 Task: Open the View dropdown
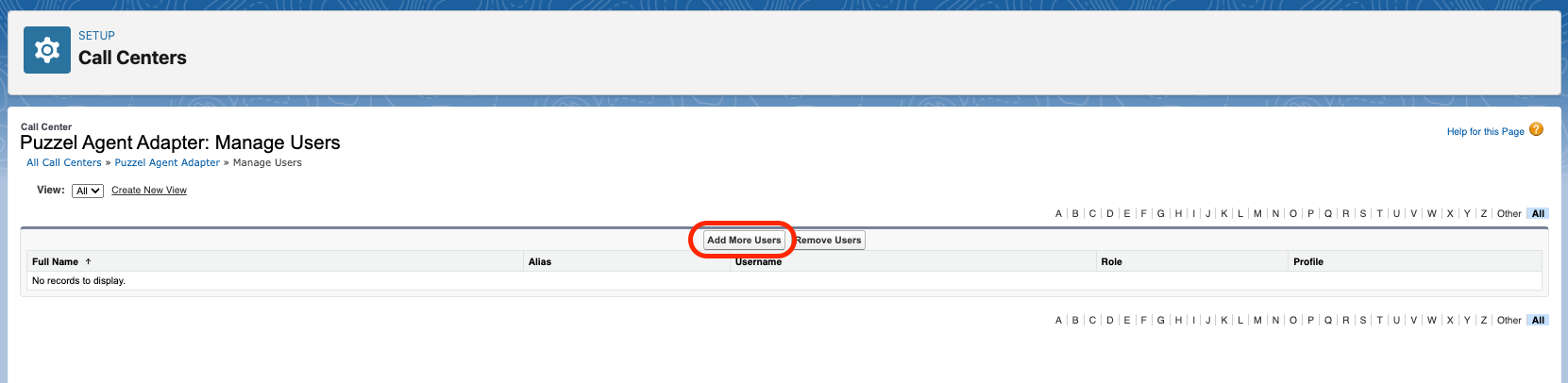tap(88, 191)
